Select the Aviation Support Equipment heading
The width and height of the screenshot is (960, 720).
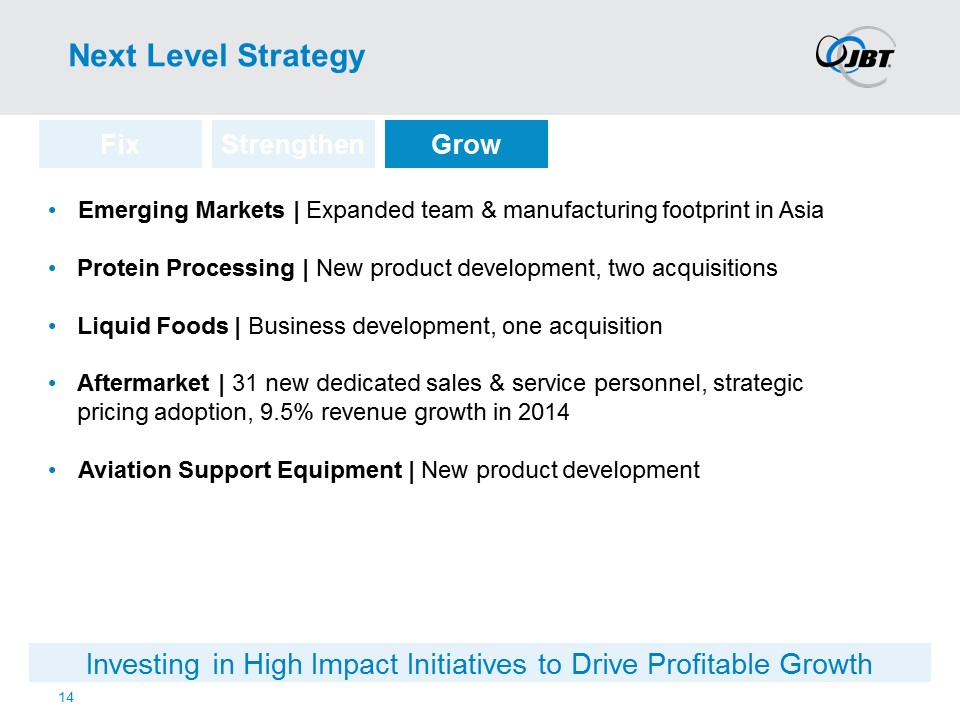240,470
